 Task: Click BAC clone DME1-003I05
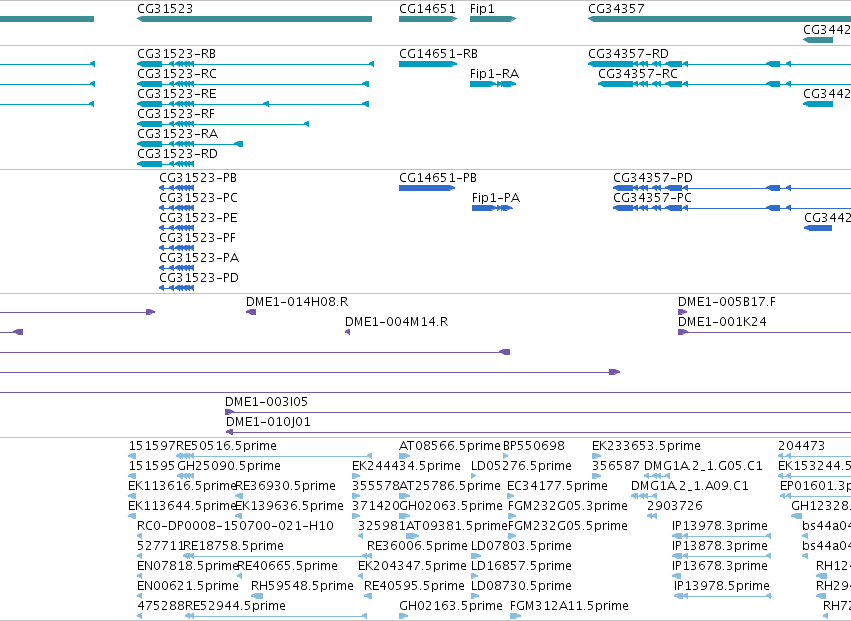[266, 402]
